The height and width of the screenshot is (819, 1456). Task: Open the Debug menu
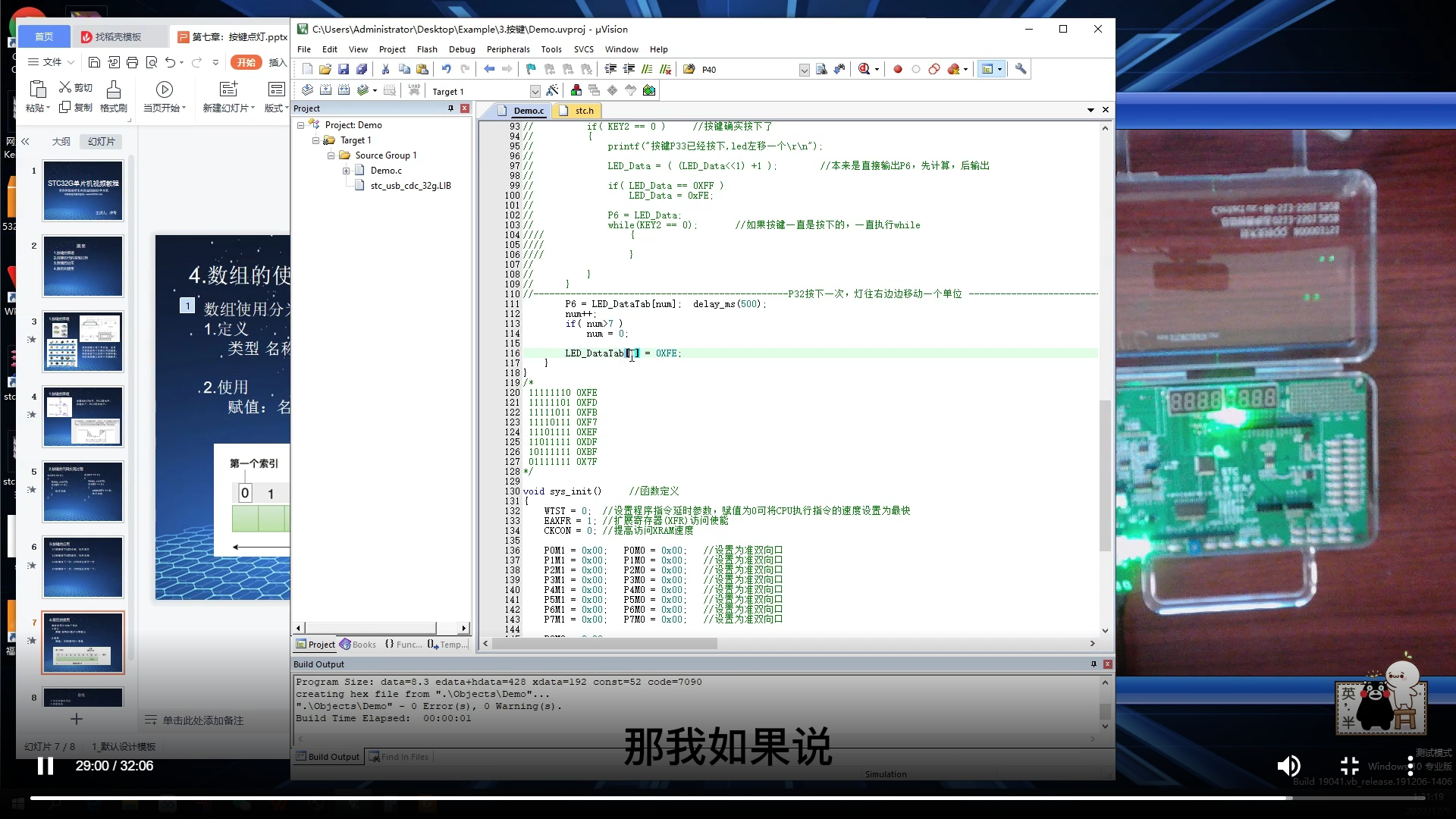point(462,49)
